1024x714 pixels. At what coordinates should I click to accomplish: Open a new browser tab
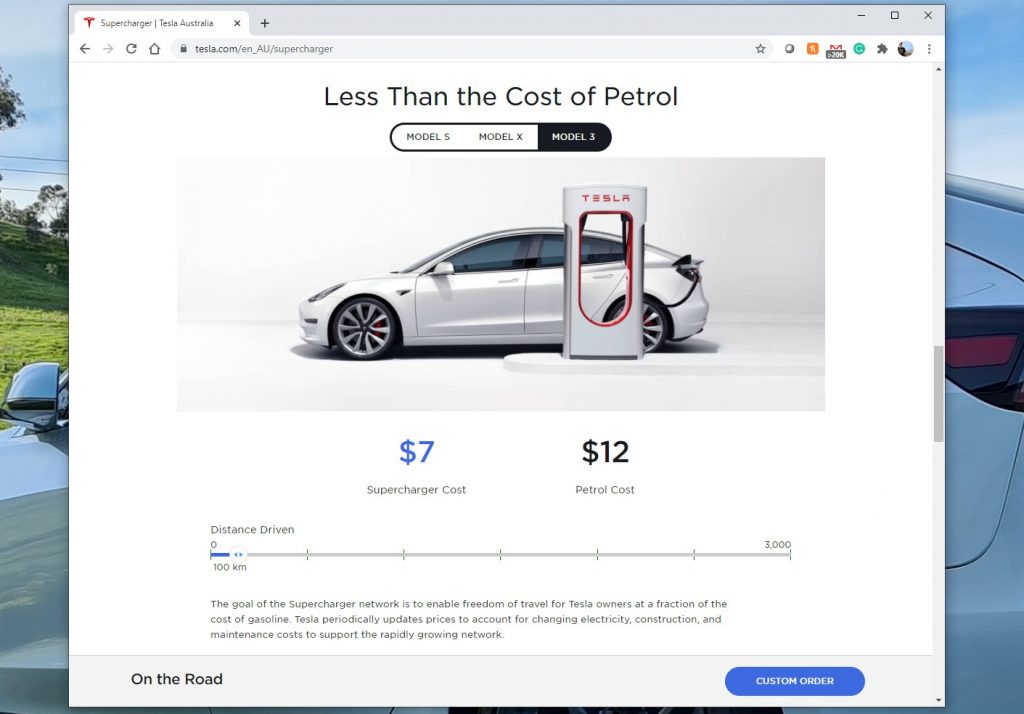tap(264, 24)
